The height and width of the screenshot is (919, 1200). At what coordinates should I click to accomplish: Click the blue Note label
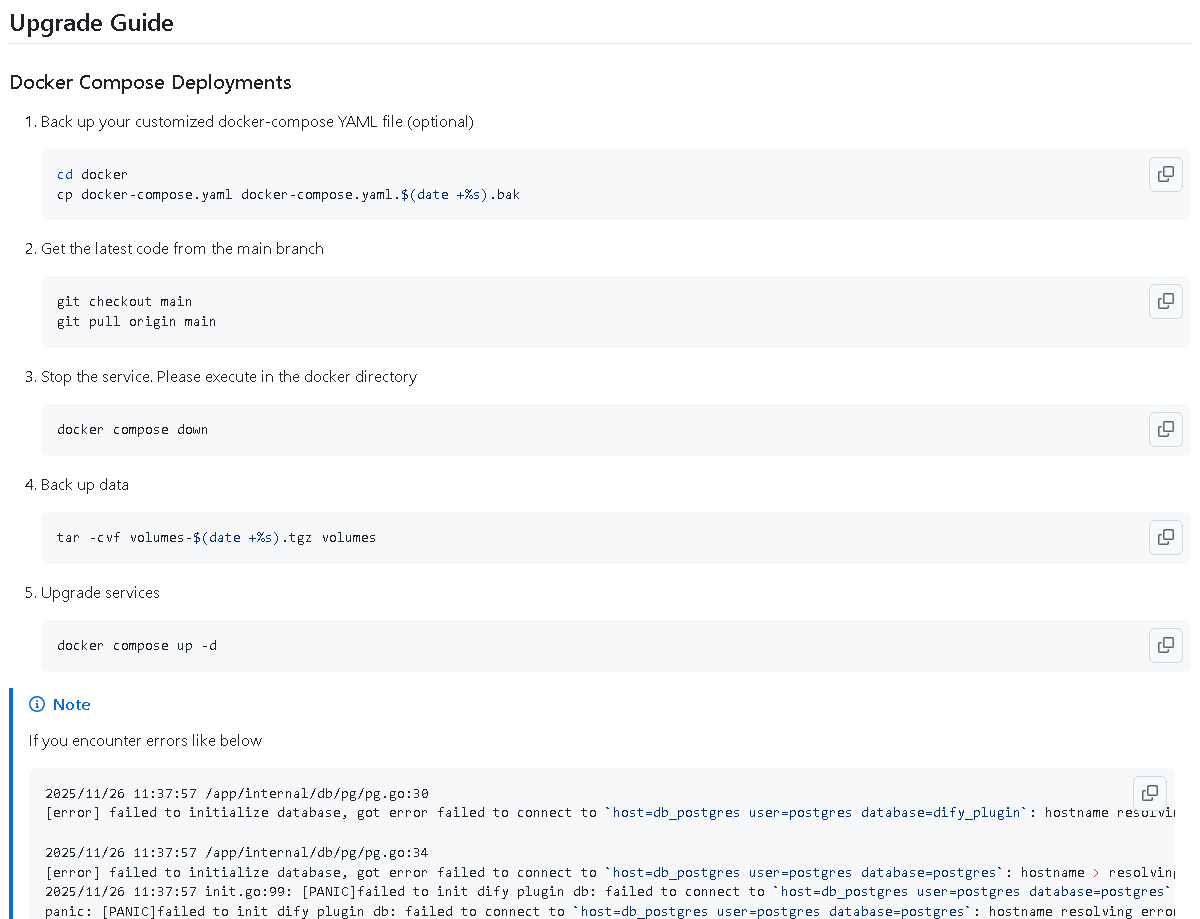[72, 705]
